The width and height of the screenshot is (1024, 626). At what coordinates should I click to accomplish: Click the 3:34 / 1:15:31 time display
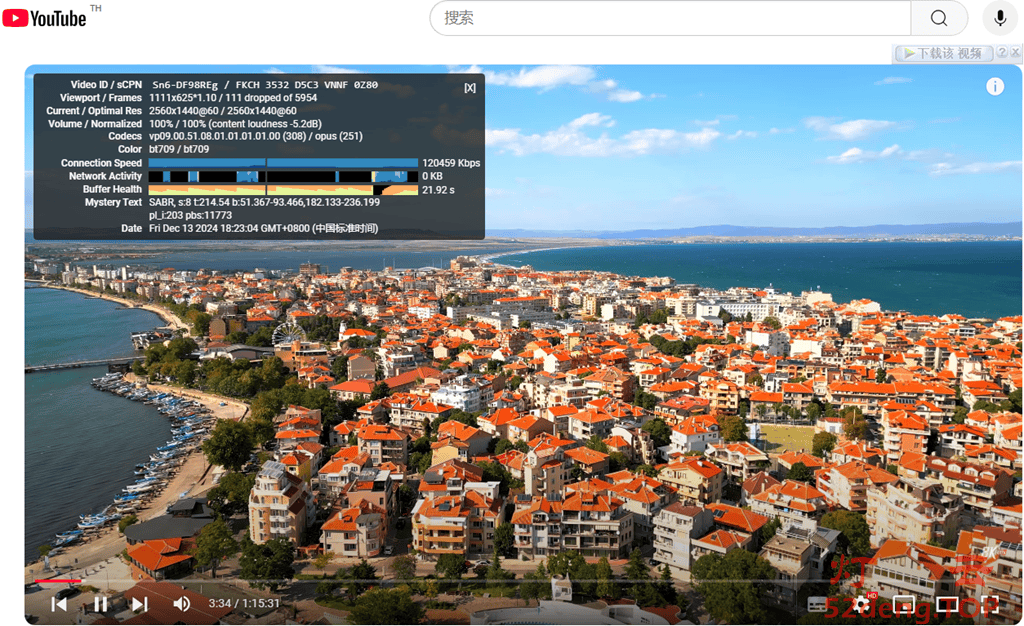[x=244, y=604]
